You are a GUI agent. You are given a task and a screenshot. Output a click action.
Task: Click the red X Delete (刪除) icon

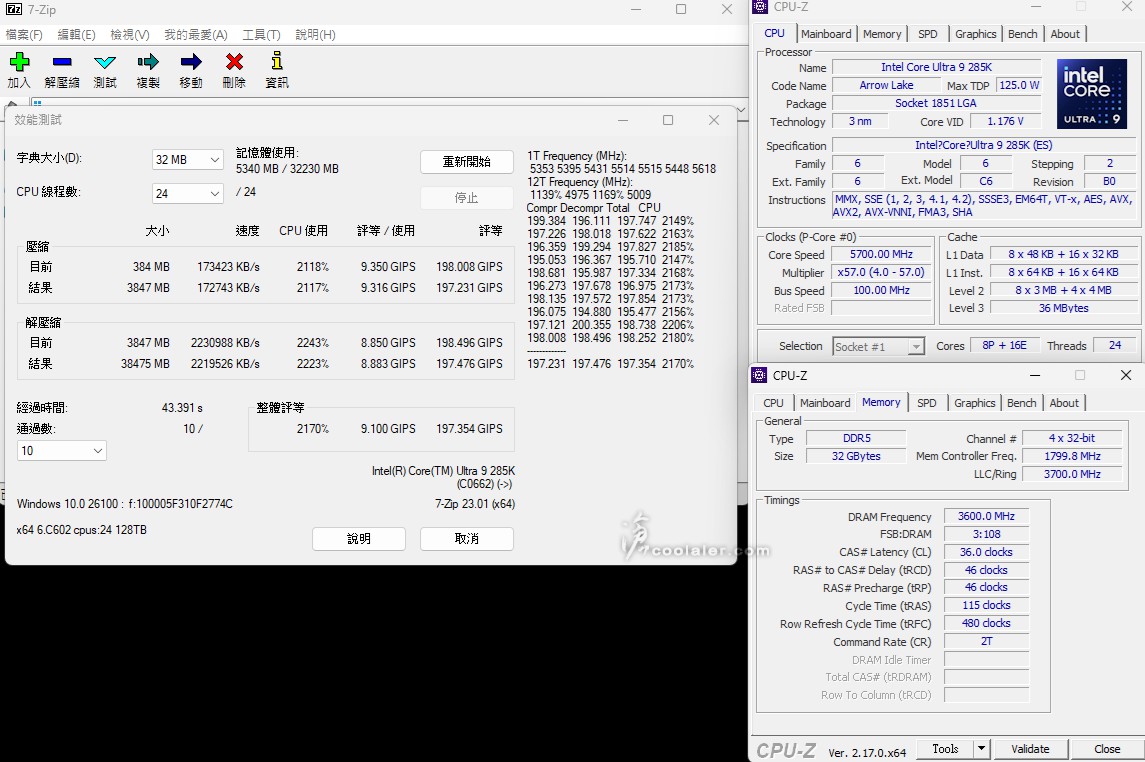(234, 63)
